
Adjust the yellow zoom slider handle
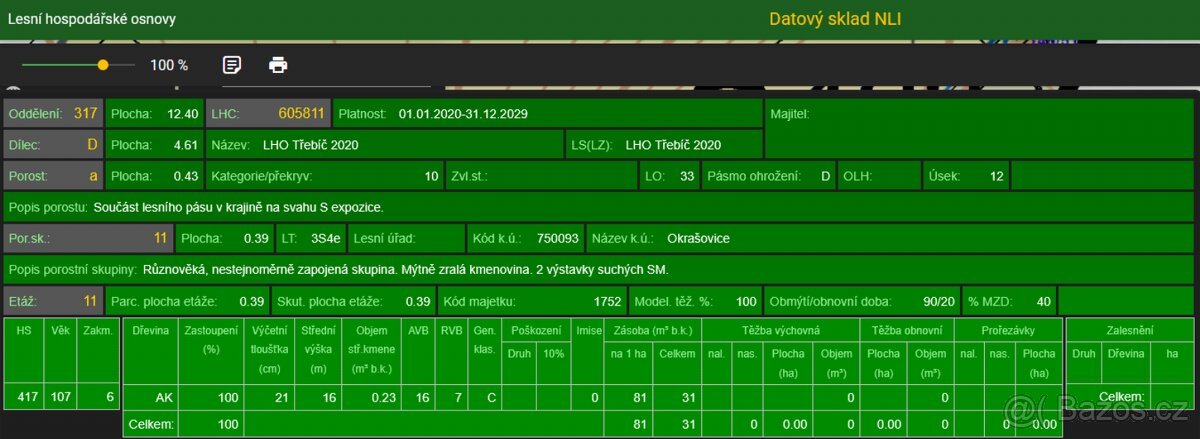click(103, 65)
